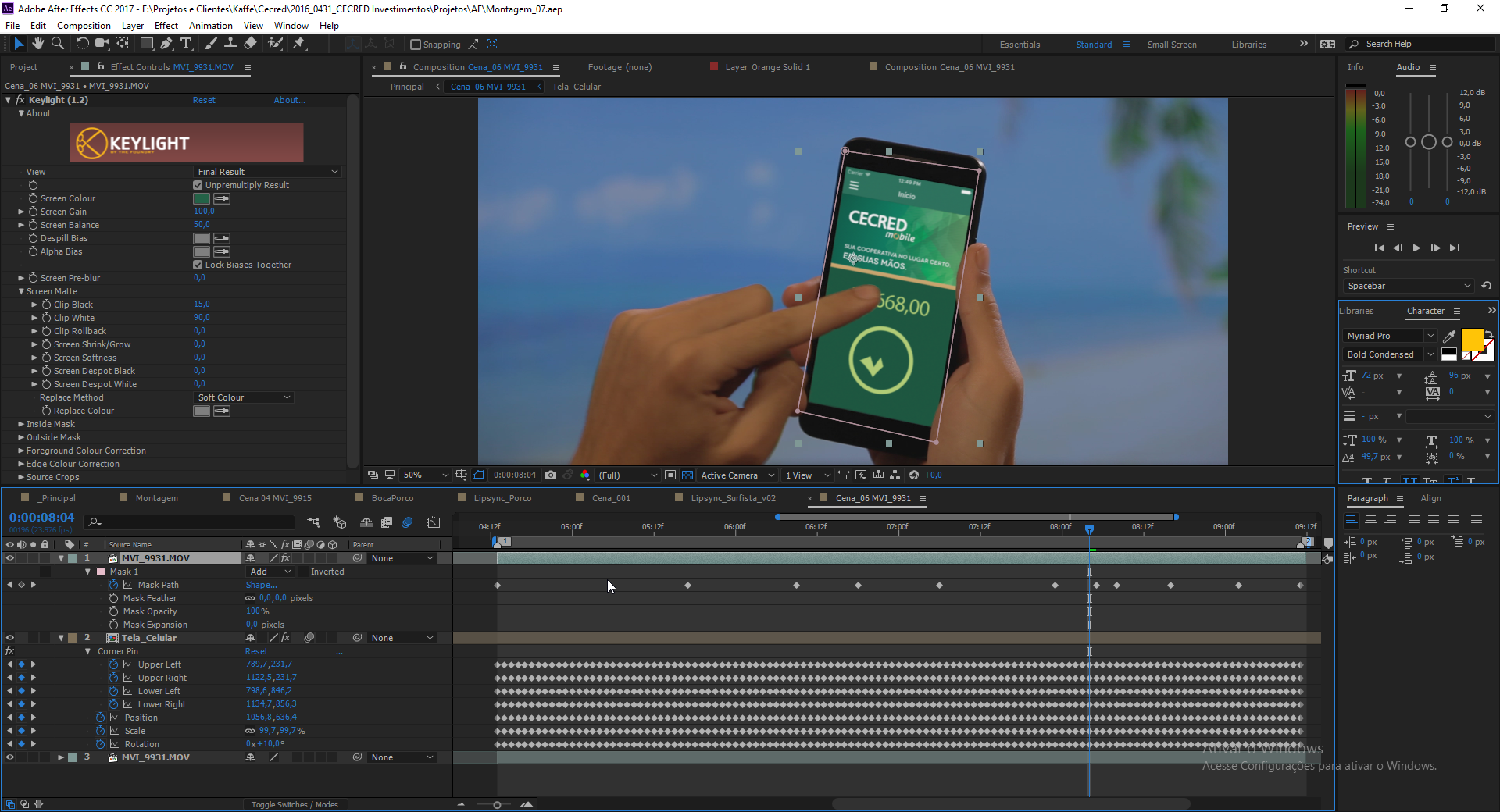
Task: Open the Animation menu
Action: 211,26
